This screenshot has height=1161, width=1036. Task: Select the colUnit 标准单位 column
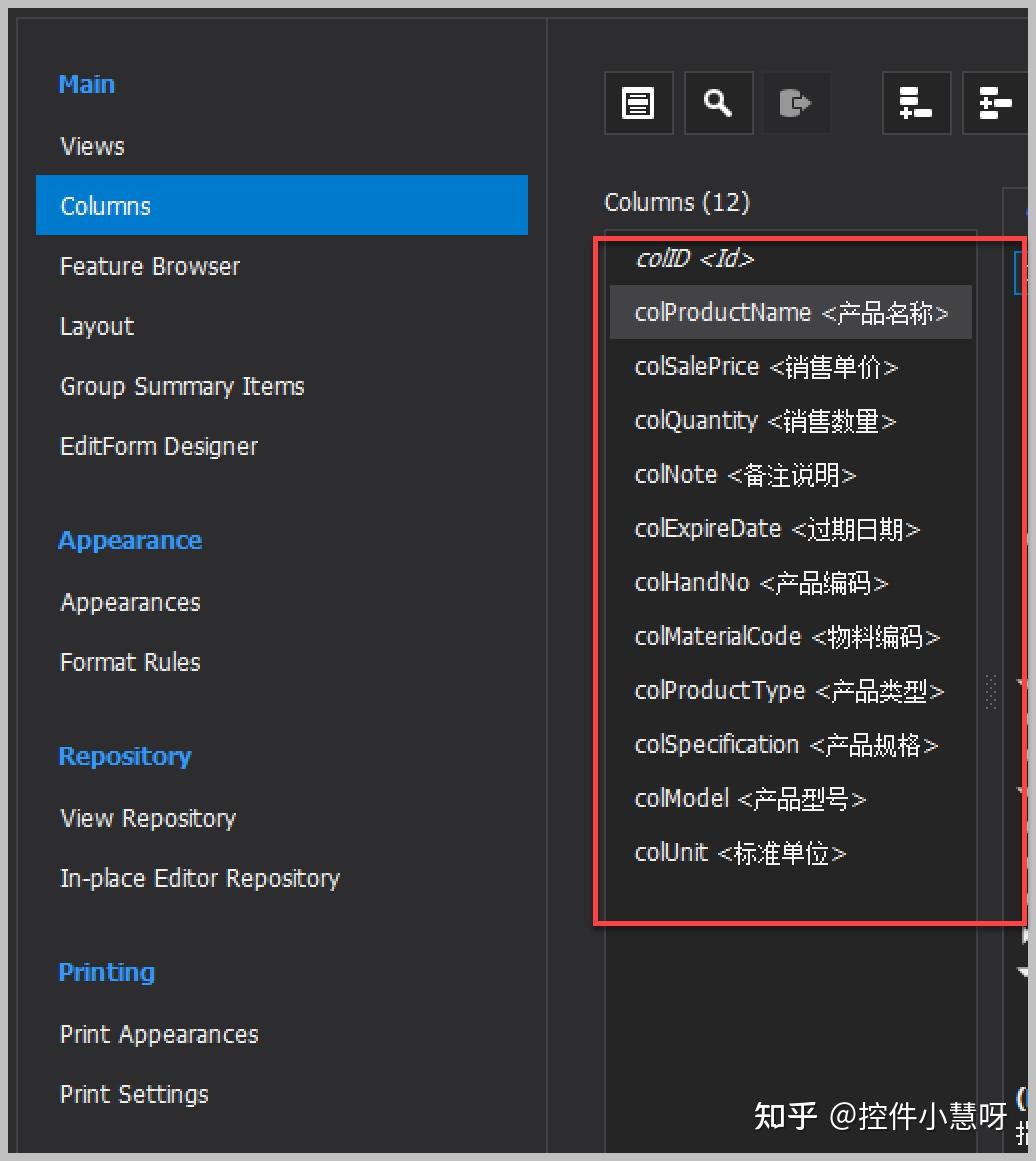coord(740,853)
